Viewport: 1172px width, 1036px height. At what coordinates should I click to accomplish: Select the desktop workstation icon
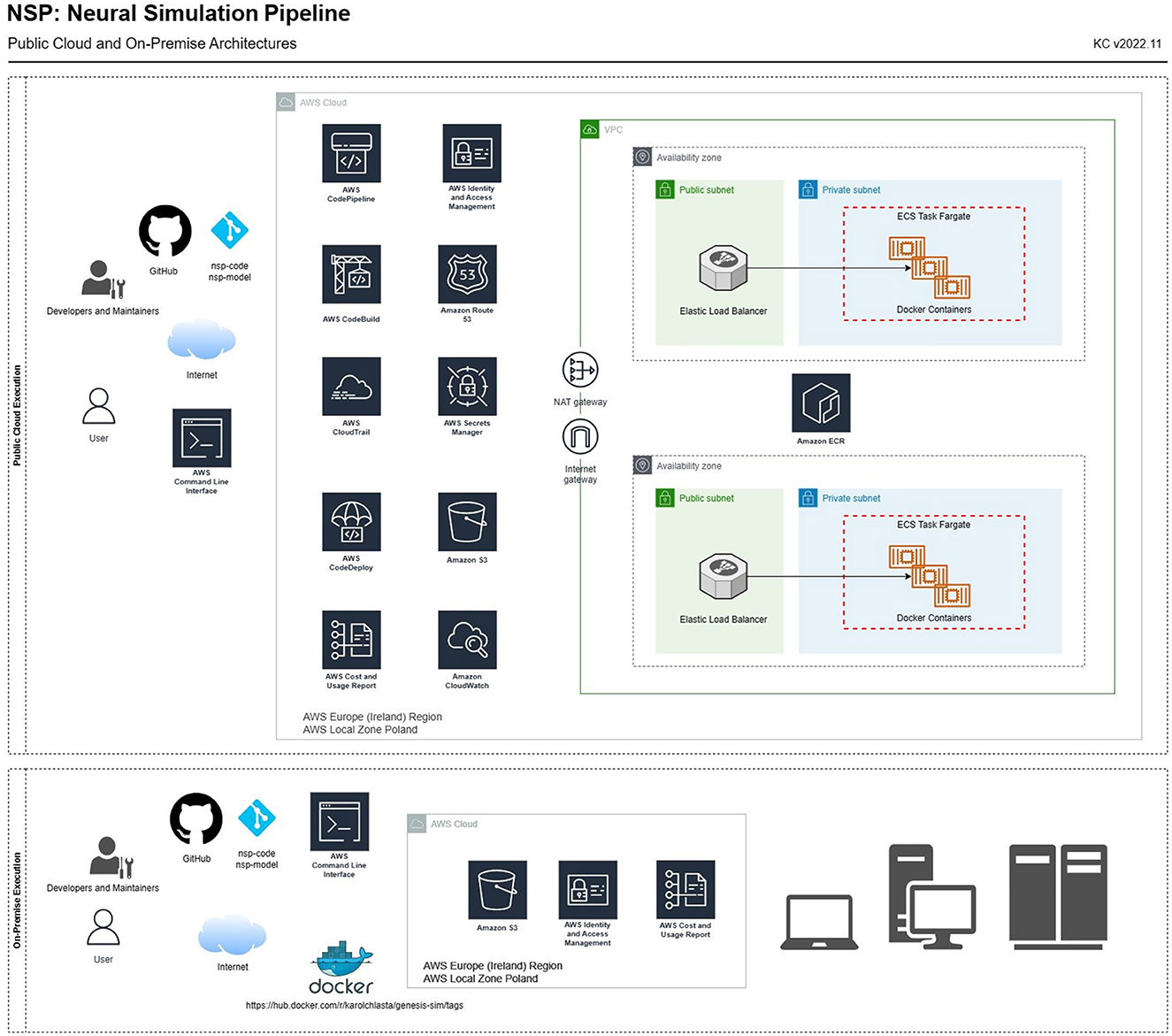(x=932, y=897)
